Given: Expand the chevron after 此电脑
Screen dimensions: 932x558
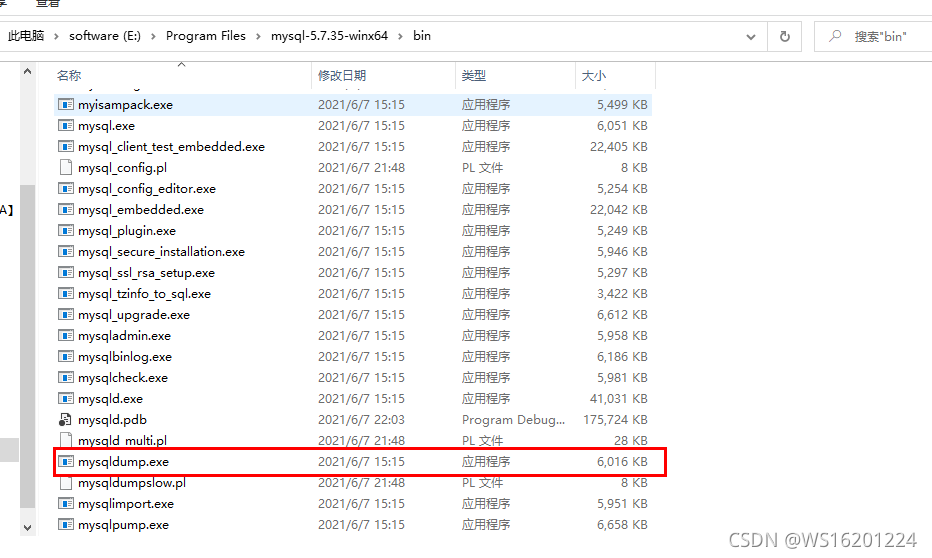Looking at the screenshot, I should pos(56,36).
